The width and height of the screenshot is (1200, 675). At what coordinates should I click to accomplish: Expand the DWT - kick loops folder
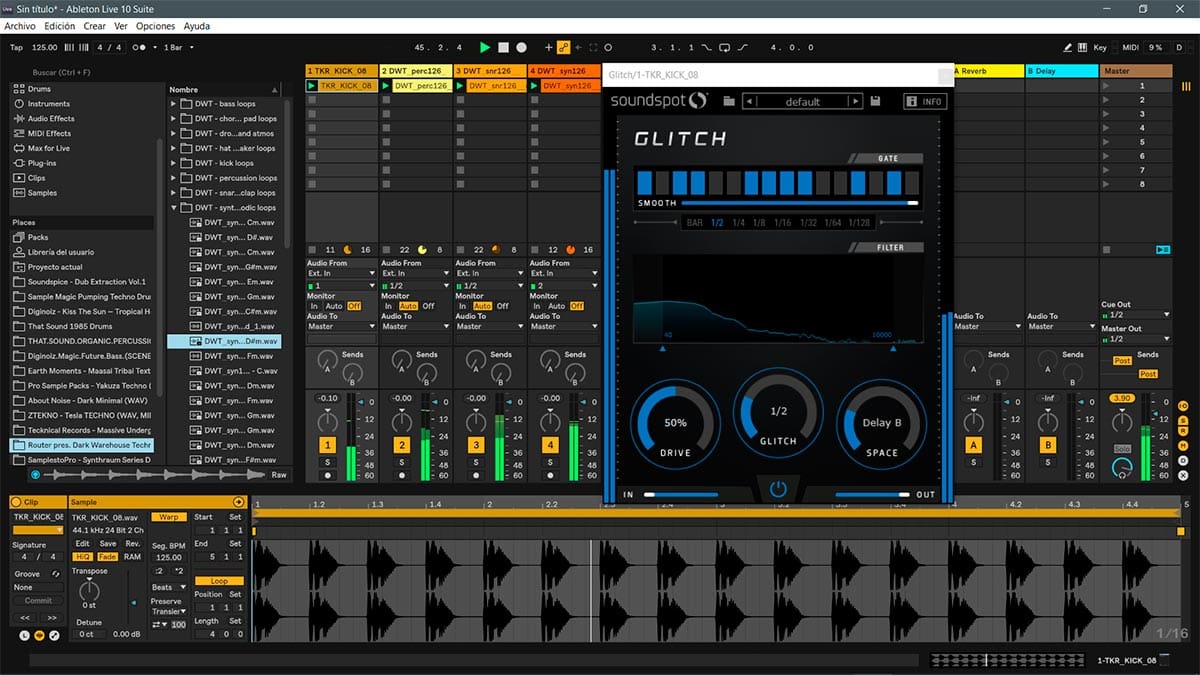pos(174,163)
